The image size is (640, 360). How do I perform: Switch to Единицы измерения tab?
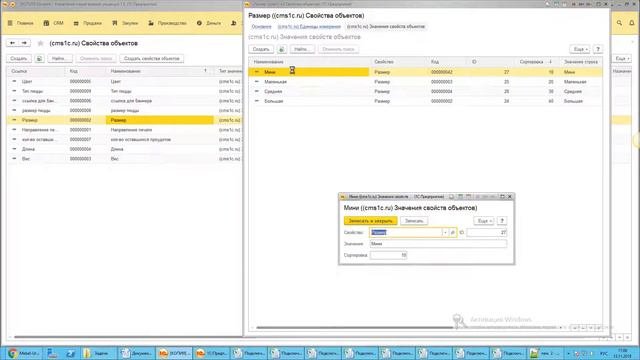tap(309, 27)
